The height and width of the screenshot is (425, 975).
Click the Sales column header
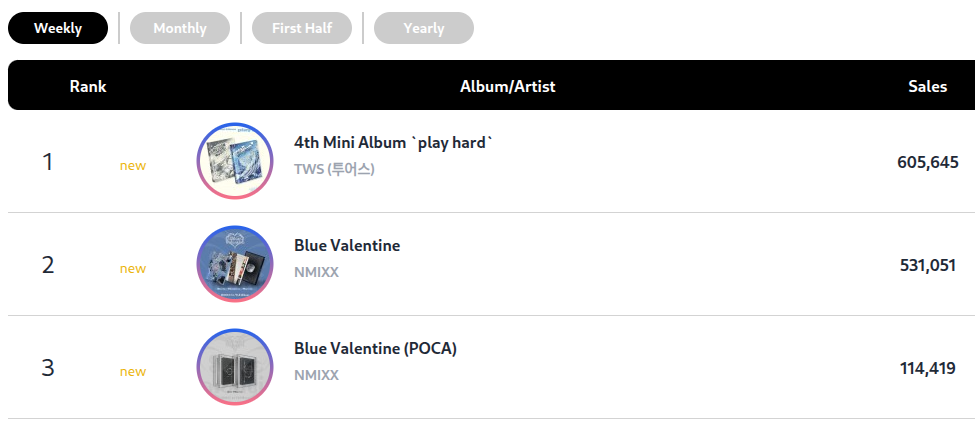[928, 86]
